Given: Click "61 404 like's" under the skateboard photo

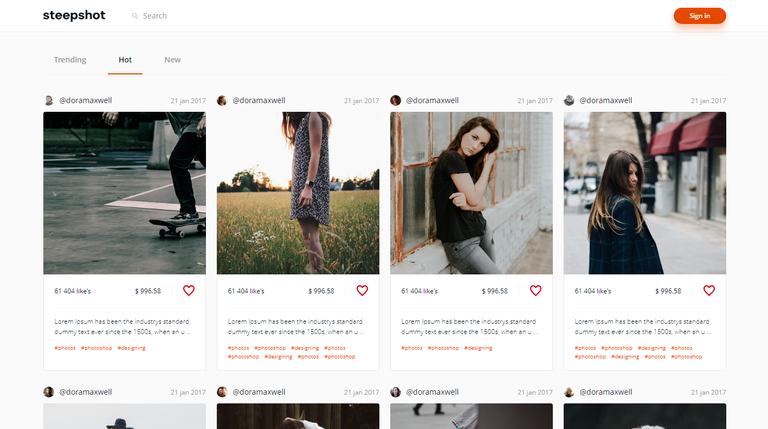Looking at the screenshot, I should click(x=72, y=291).
